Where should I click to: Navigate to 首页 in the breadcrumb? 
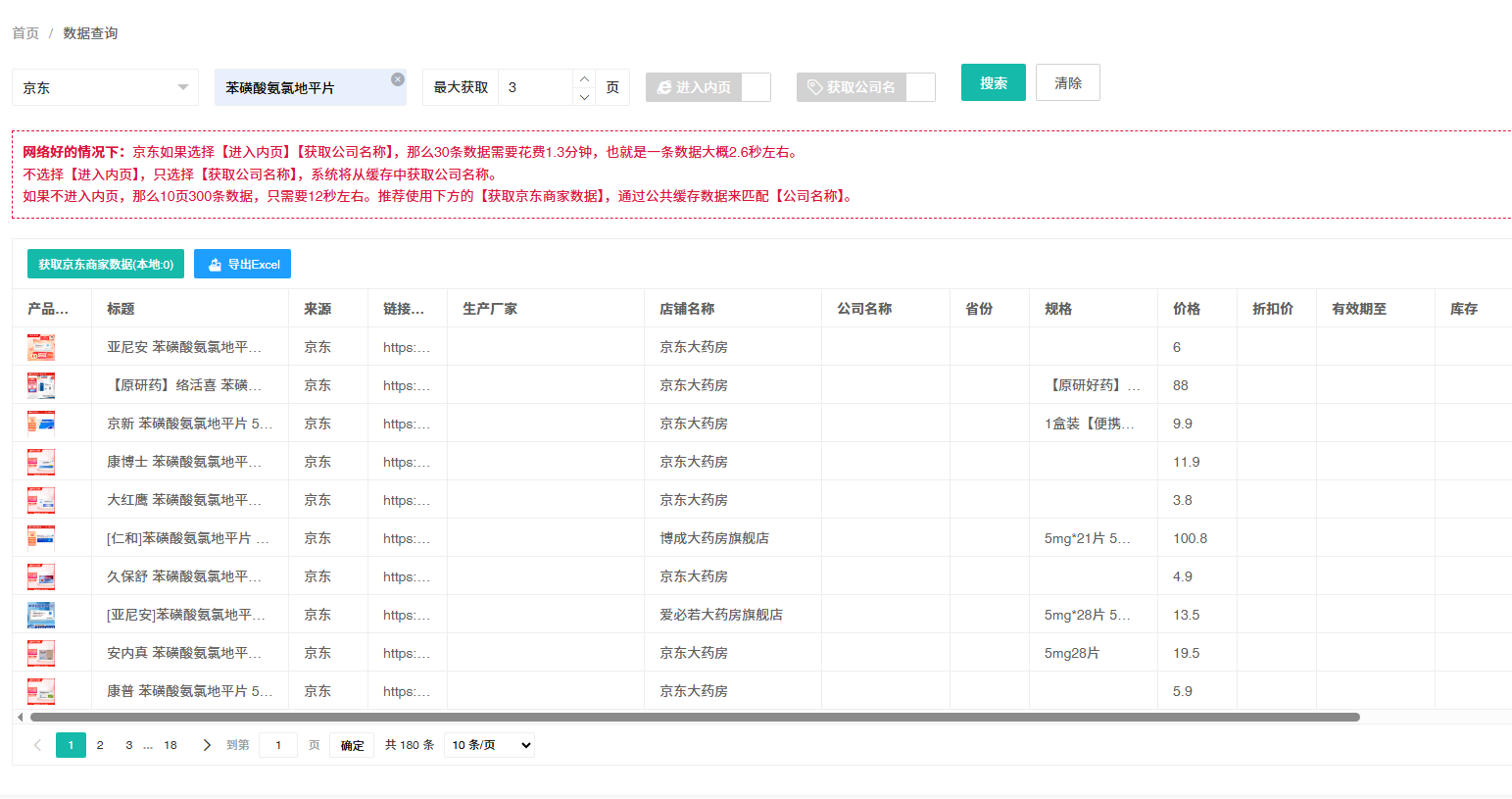[25, 33]
